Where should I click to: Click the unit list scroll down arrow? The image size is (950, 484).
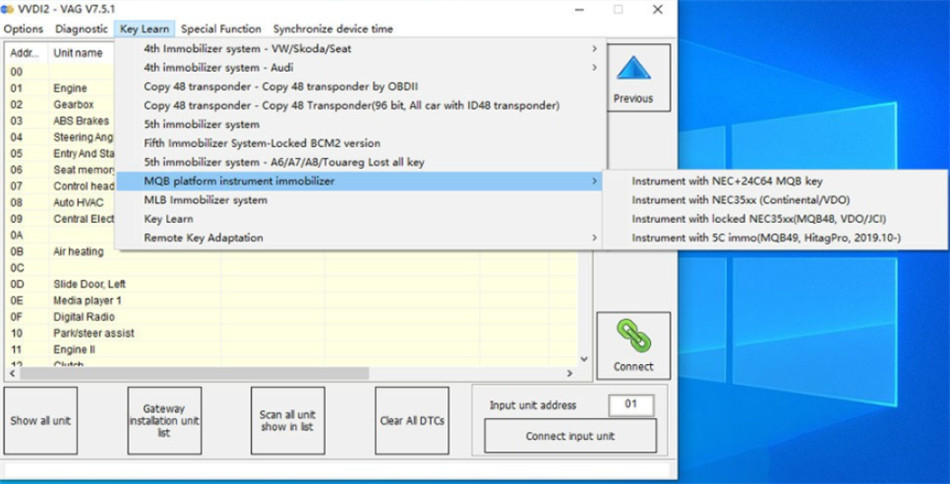(585, 358)
